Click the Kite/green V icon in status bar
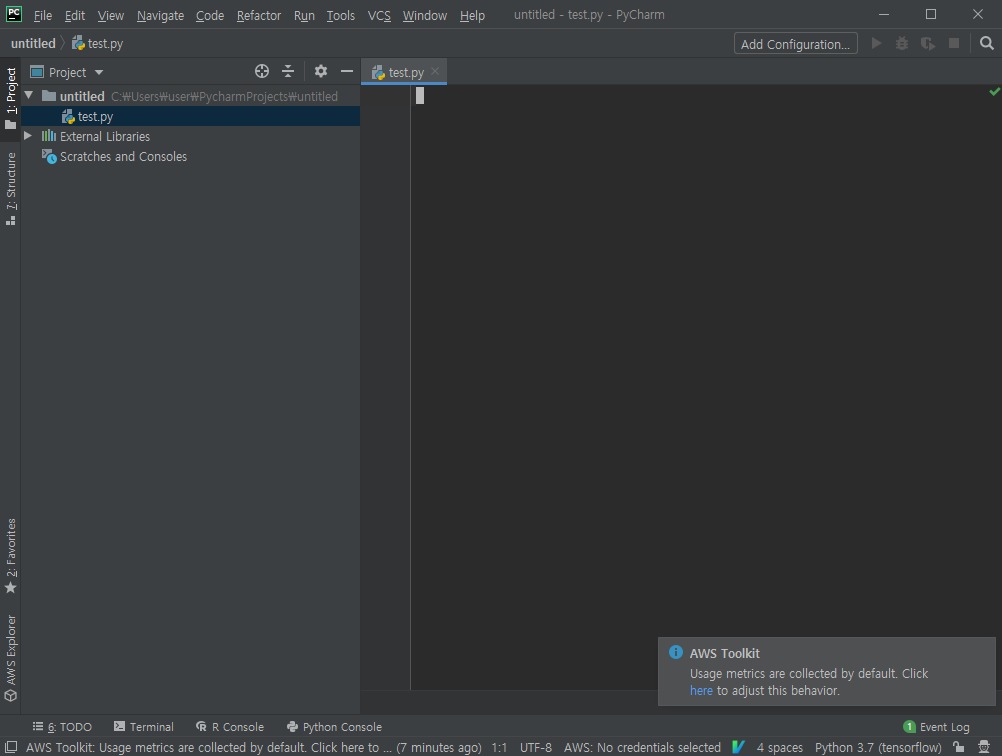This screenshot has height=756, width=1002. [739, 747]
